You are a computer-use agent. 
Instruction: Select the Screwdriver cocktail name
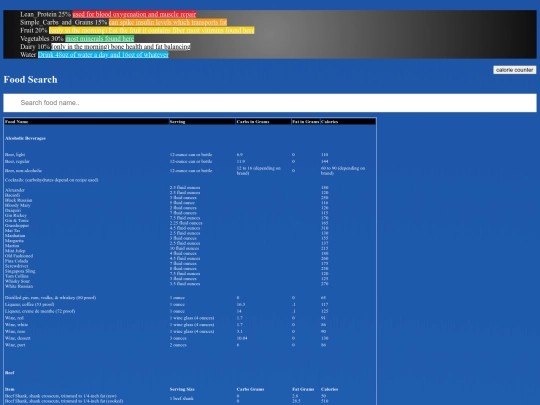(17, 266)
